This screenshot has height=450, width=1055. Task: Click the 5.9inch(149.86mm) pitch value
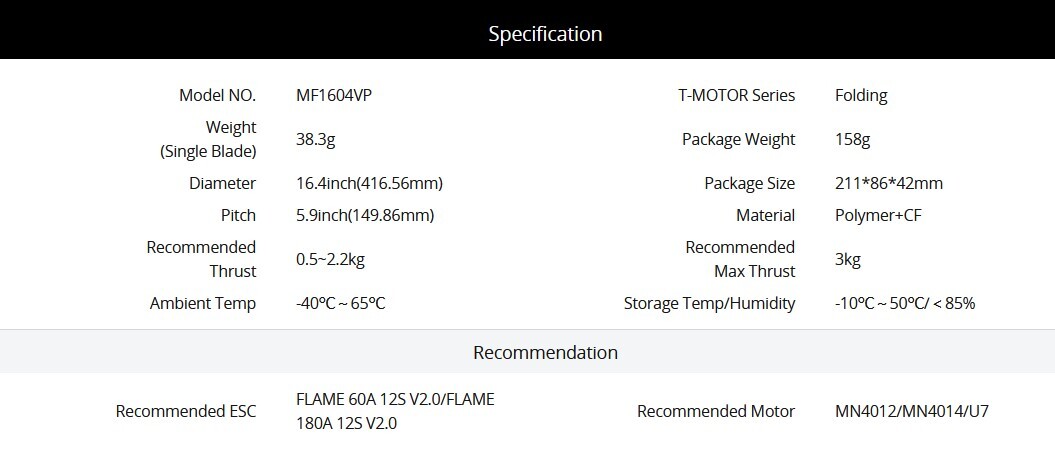tap(365, 216)
